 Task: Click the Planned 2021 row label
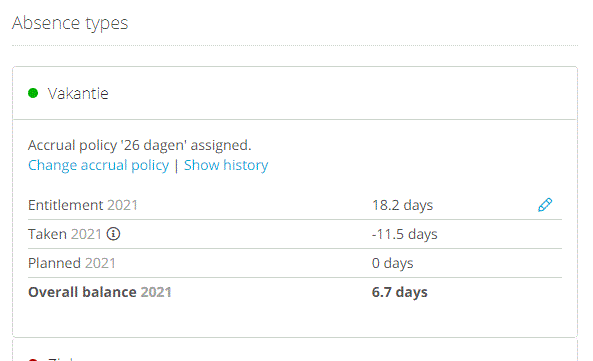(x=72, y=263)
